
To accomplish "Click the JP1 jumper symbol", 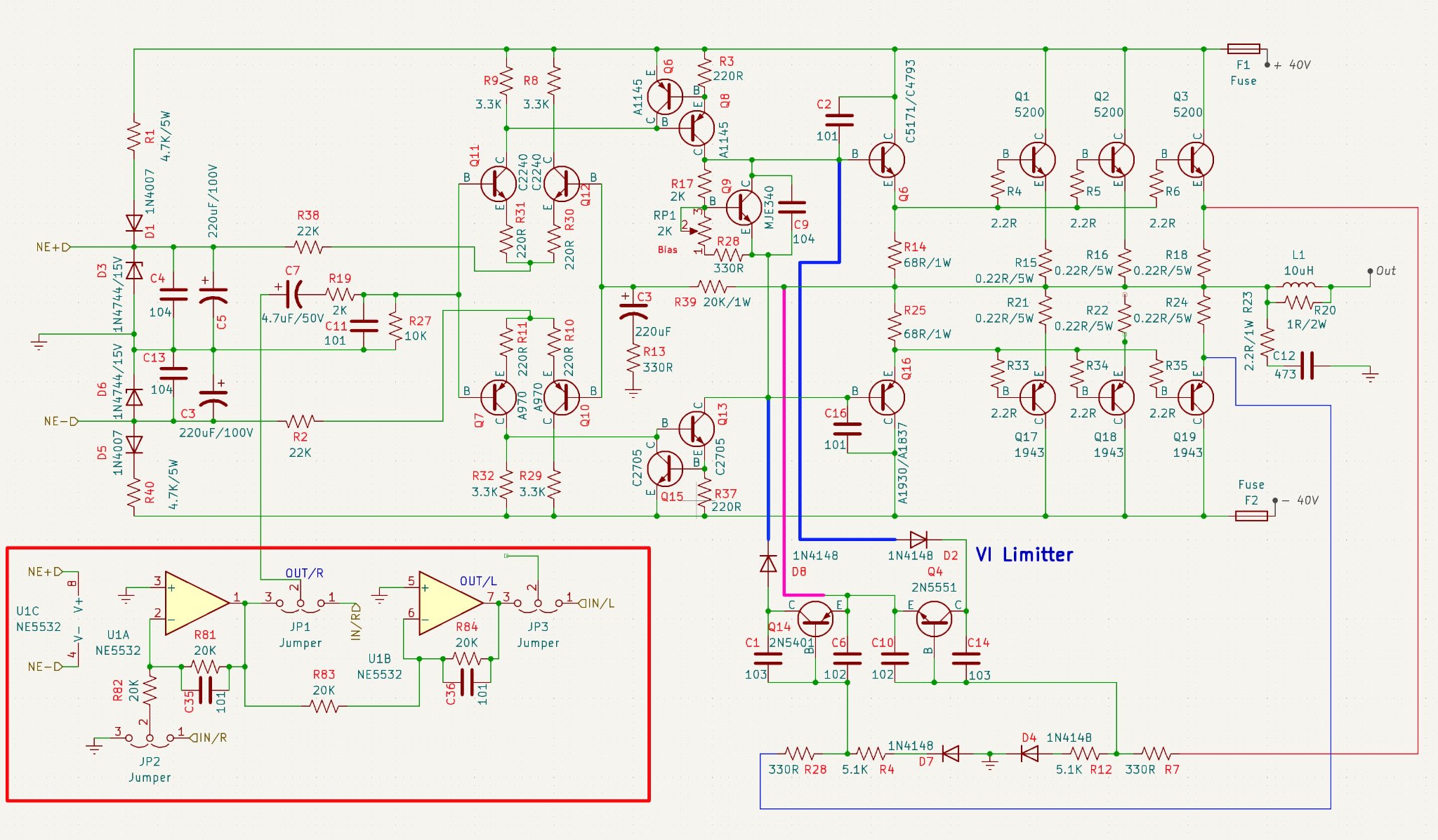I will point(301,603).
